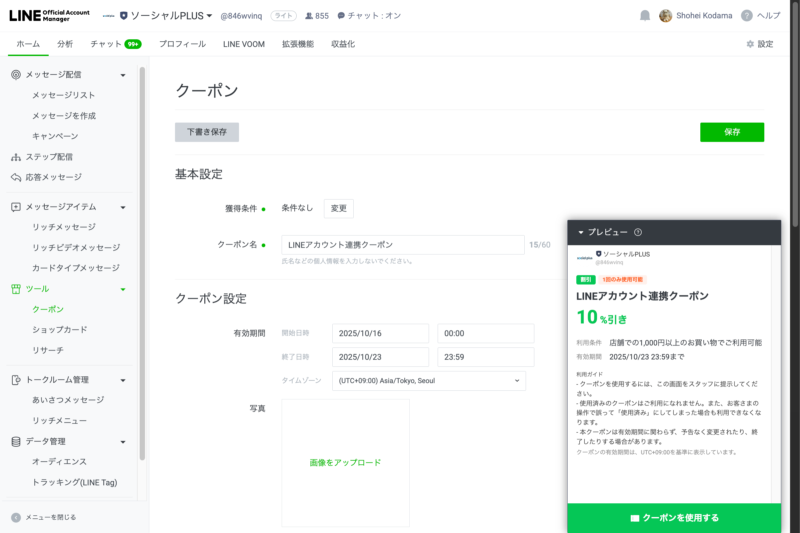
Task: Open オーディエンス in sidebar
Action: pyautogui.click(x=59, y=462)
